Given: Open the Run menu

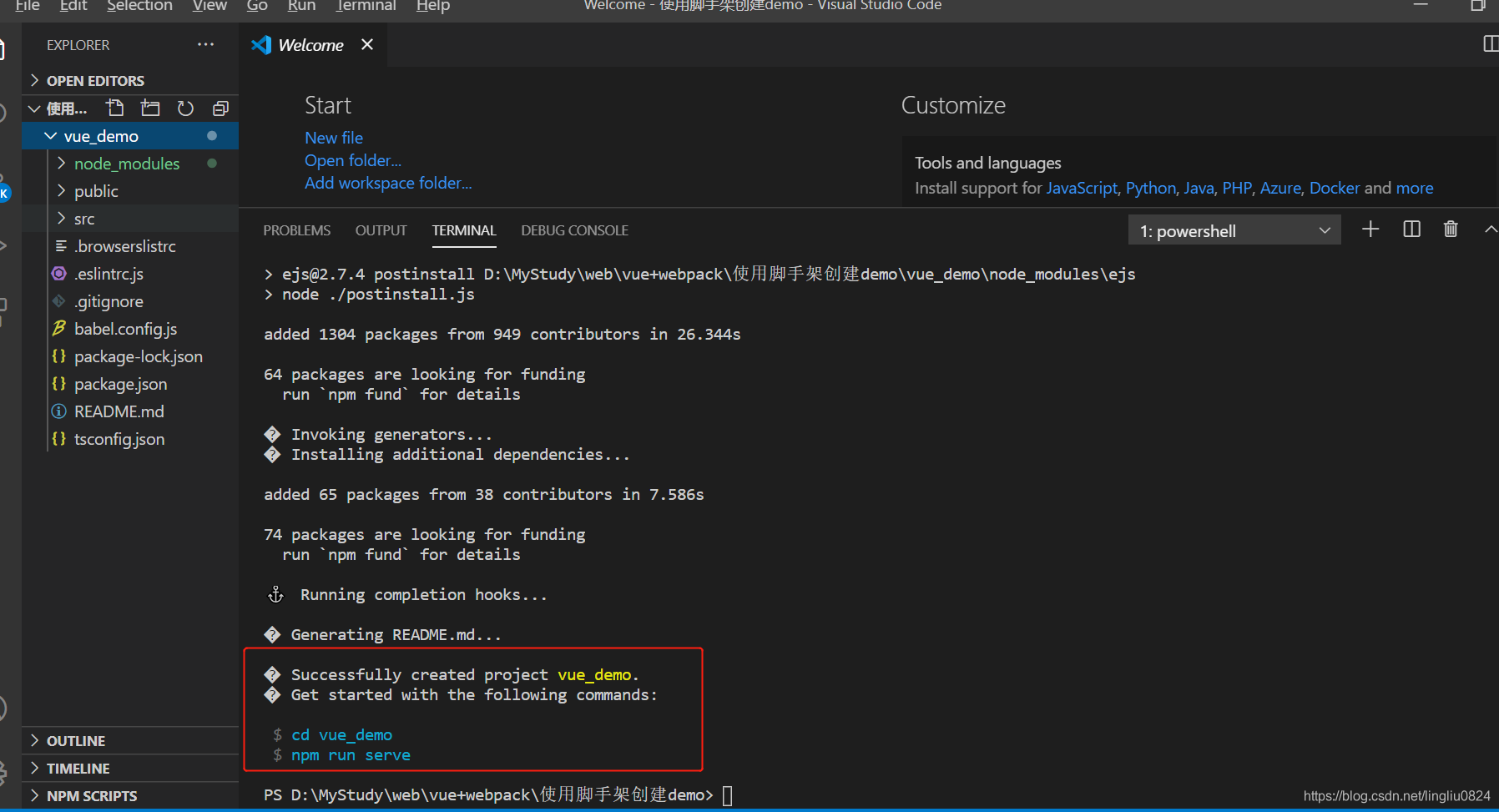Looking at the screenshot, I should 301,6.
